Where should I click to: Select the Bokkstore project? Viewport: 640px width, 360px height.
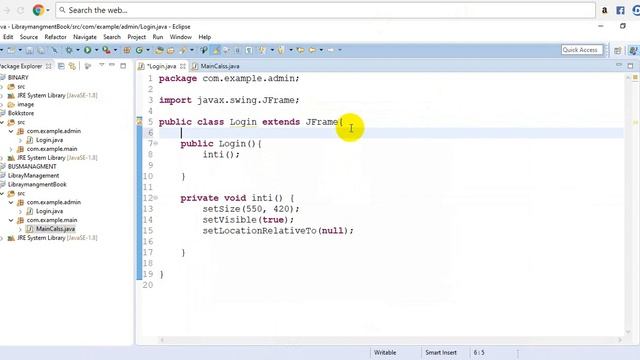21,113
